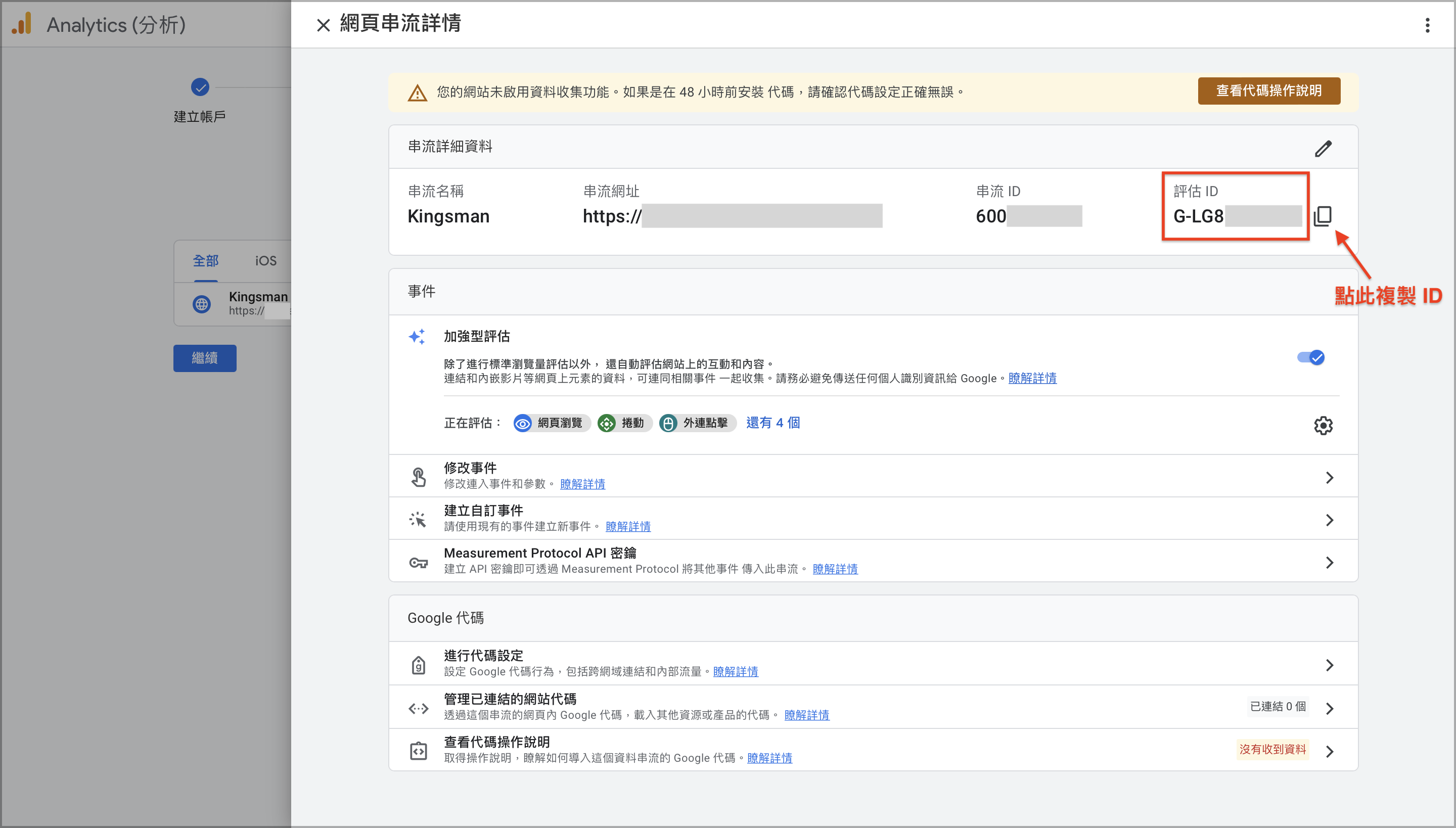1456x828 pixels.
Task: Click the measurement ID G-LG8 value
Action: point(1237,216)
